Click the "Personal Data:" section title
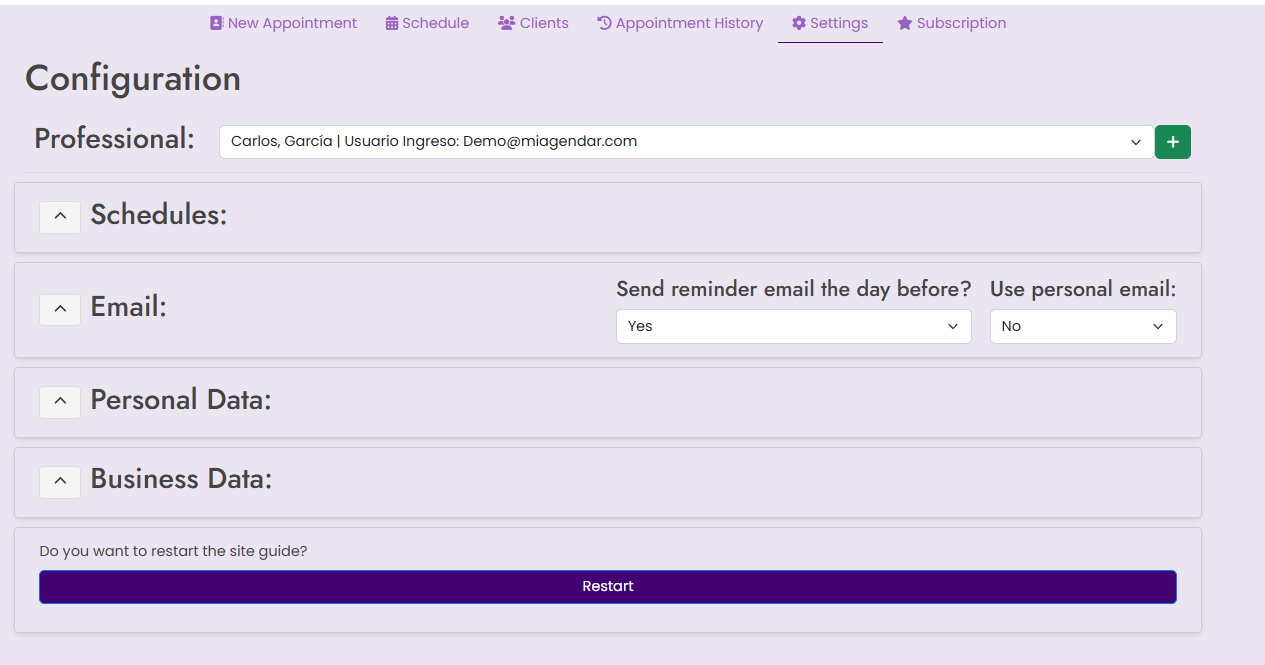Screen dimensions: 1265x665 tap(181, 400)
